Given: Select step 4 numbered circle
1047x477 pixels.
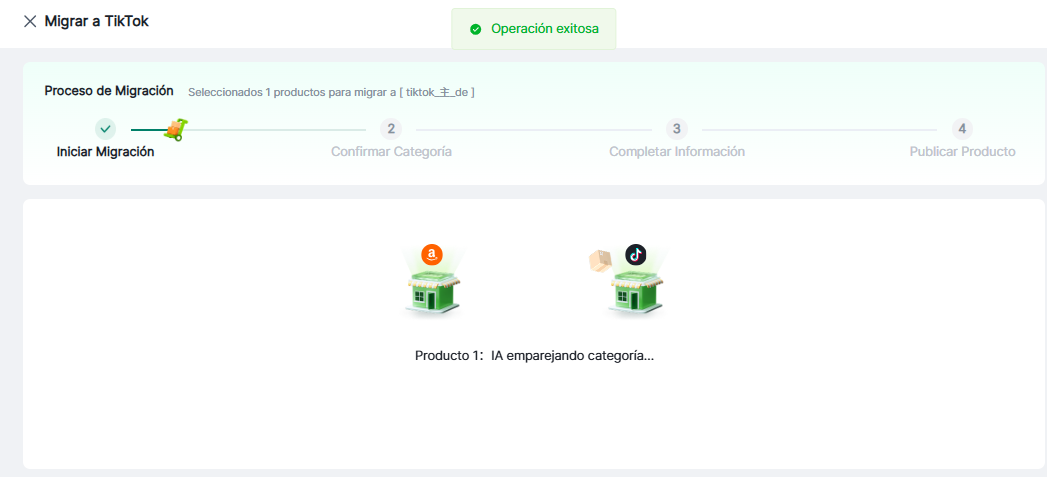Looking at the screenshot, I should click(x=962, y=129).
